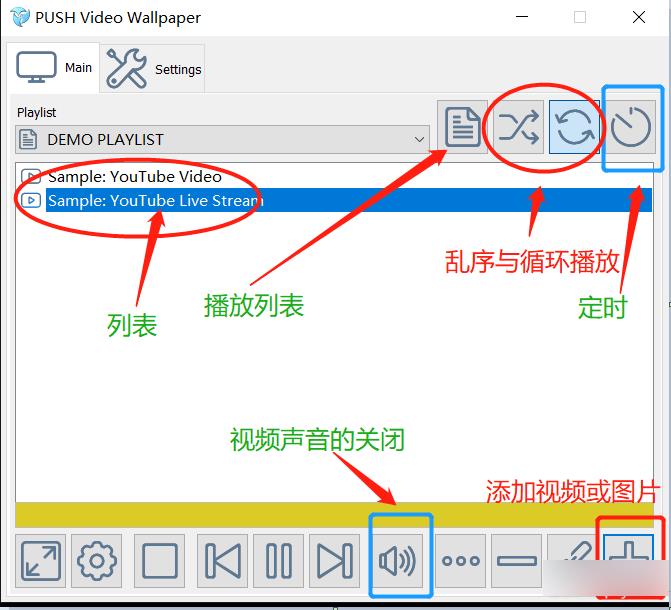This screenshot has width=671, height=610.
Task: Open the gear options button
Action: [x=97, y=561]
